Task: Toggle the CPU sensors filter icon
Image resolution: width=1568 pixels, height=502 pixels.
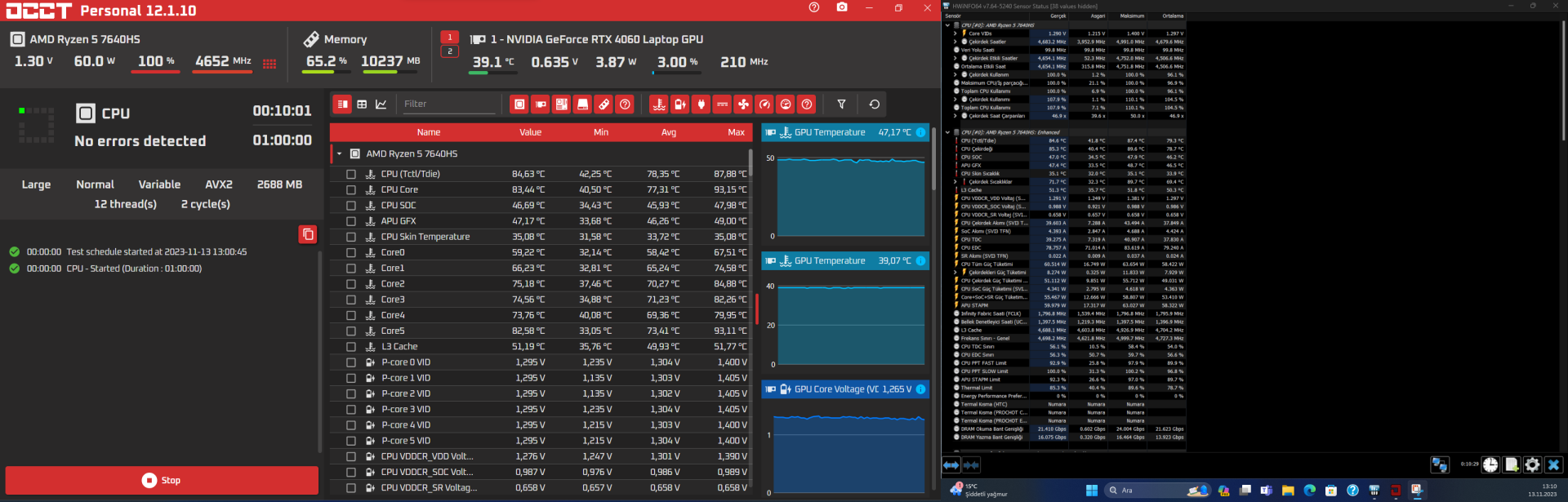Action: pos(519,104)
